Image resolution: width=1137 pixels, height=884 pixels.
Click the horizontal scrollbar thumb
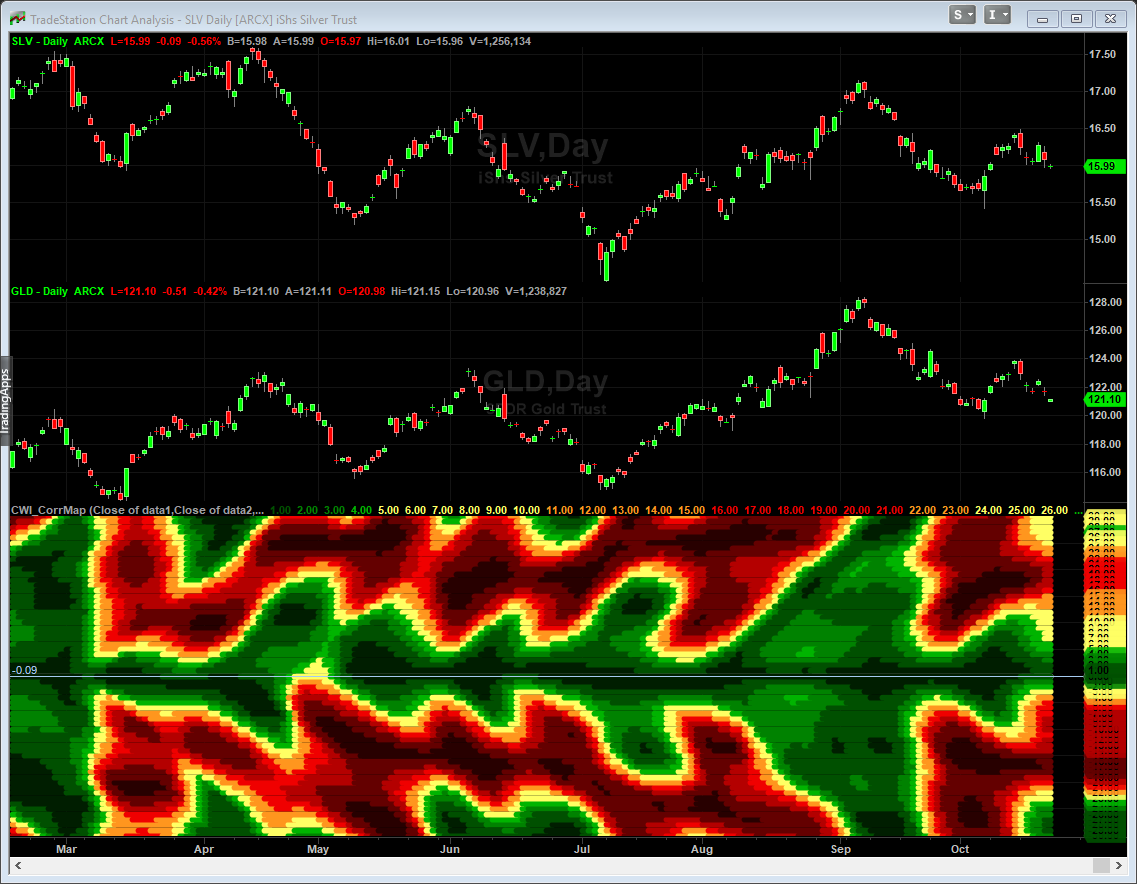click(x=1100, y=864)
